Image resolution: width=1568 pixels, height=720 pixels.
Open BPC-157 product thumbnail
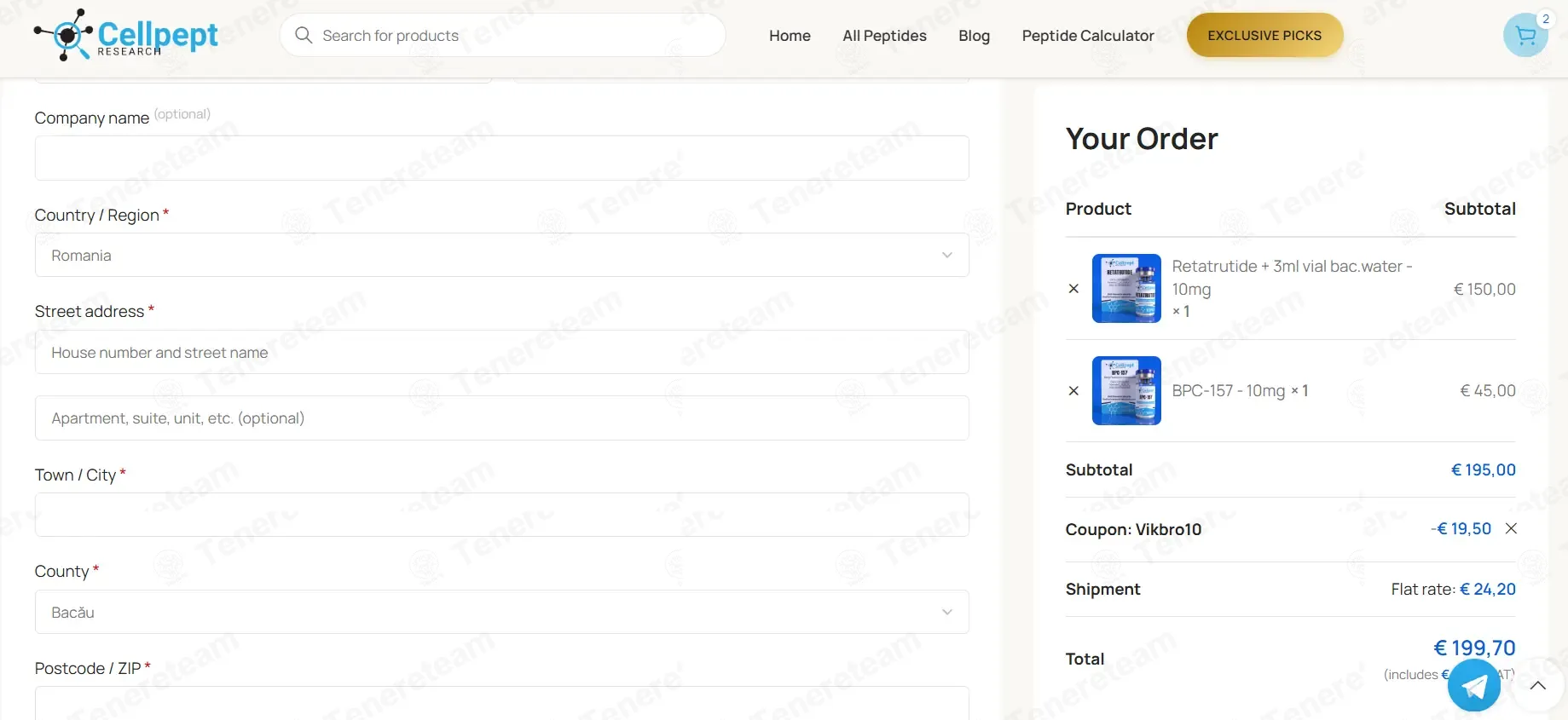pos(1126,390)
